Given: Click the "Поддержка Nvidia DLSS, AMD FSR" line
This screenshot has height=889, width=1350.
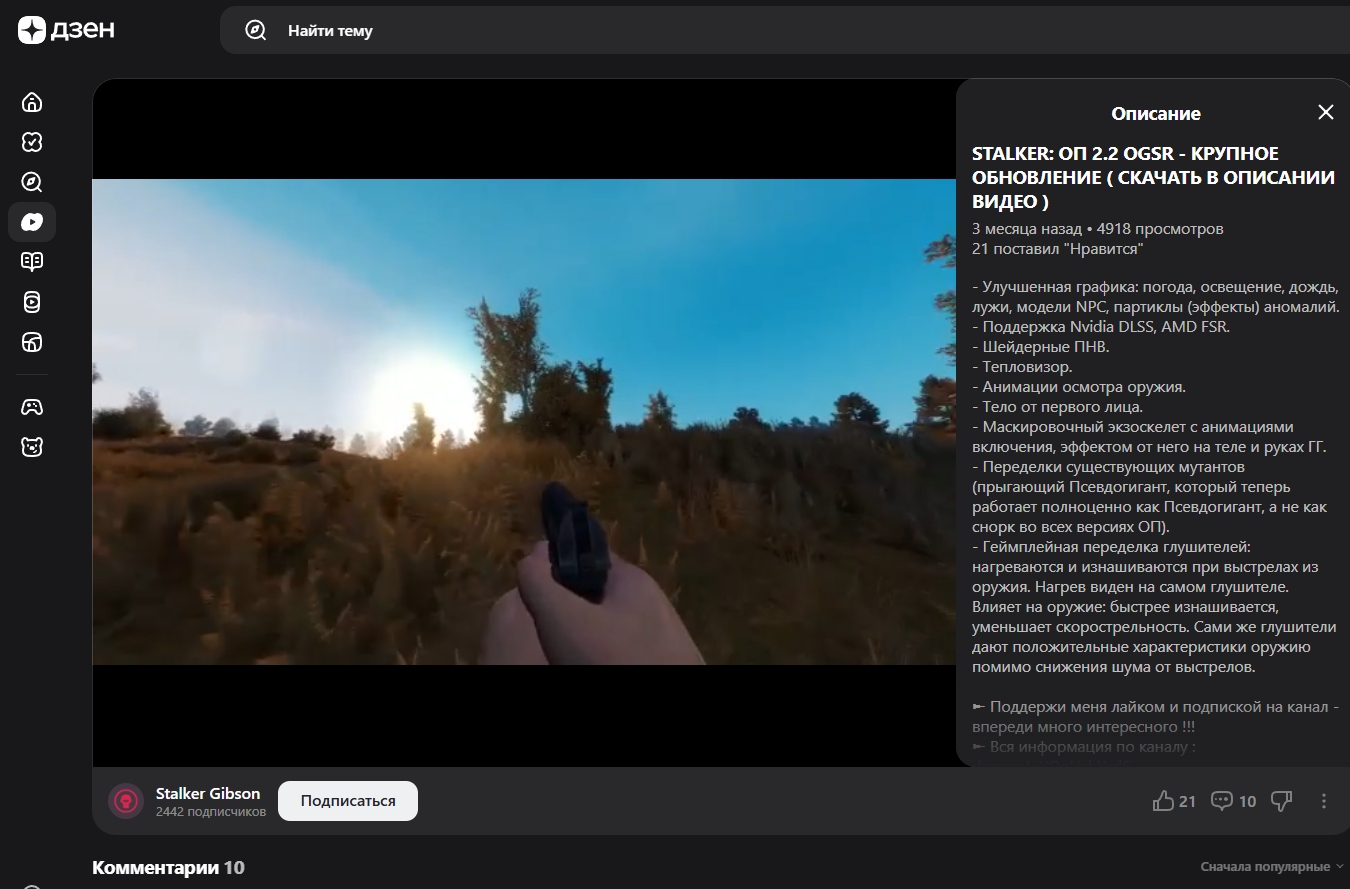Looking at the screenshot, I should pyautogui.click(x=1101, y=327).
